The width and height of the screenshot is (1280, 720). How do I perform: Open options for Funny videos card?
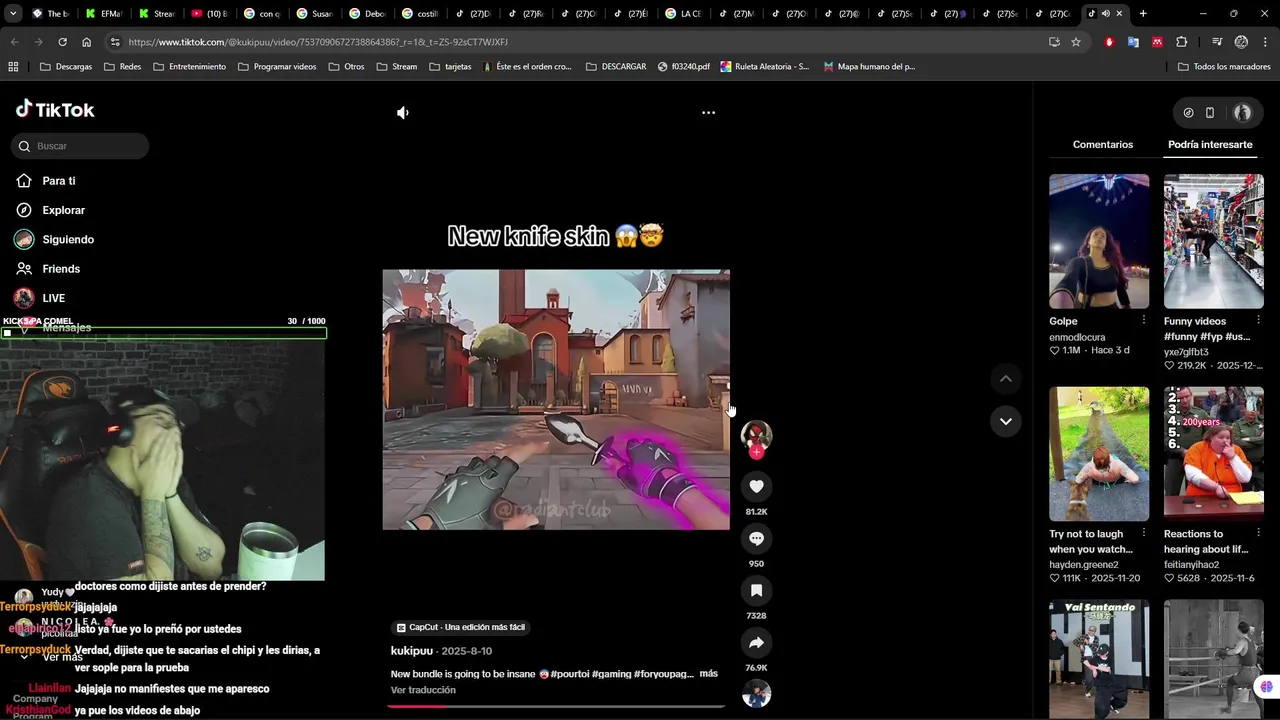[1258, 321]
